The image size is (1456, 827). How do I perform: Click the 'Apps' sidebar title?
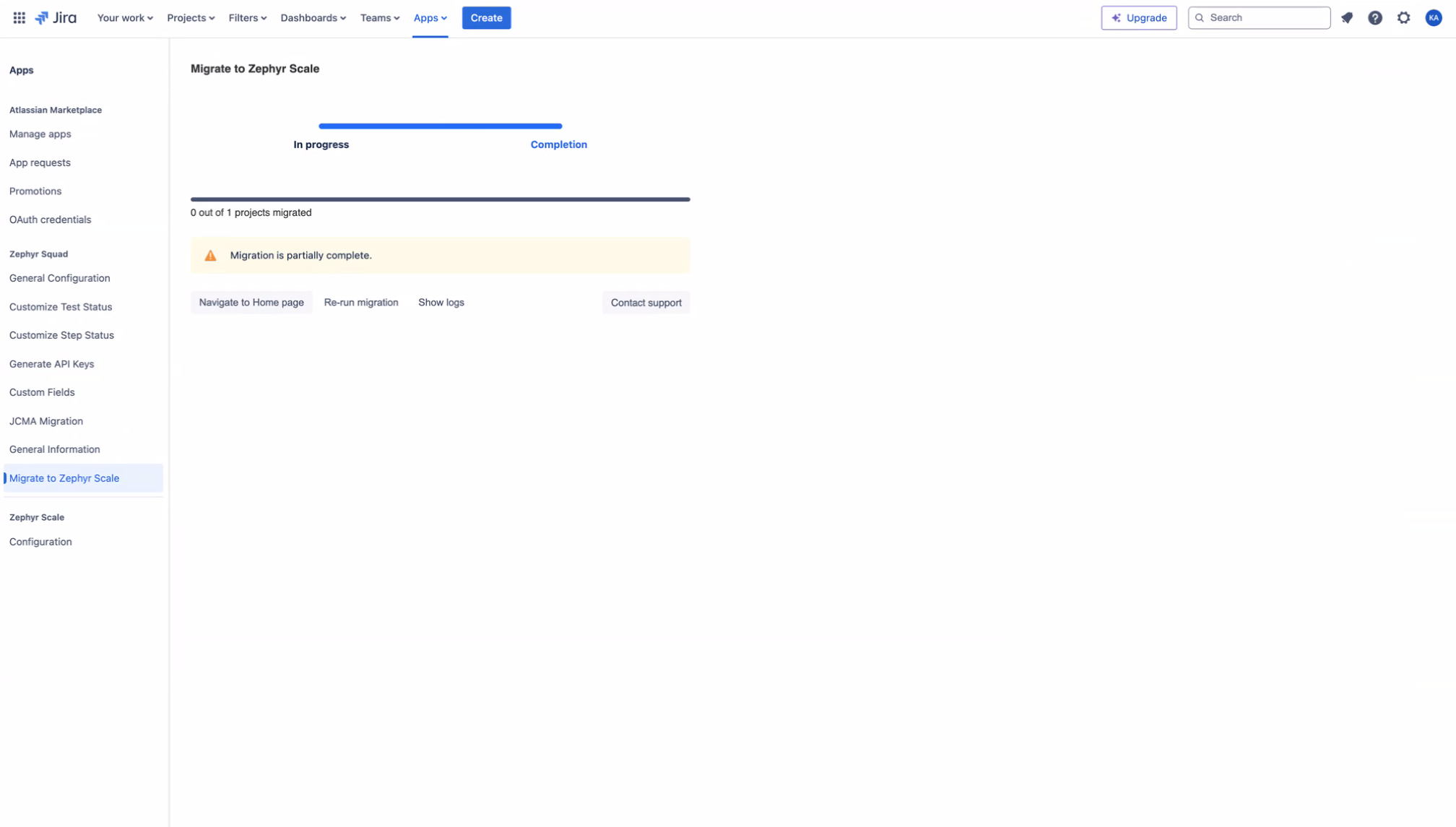click(x=22, y=71)
